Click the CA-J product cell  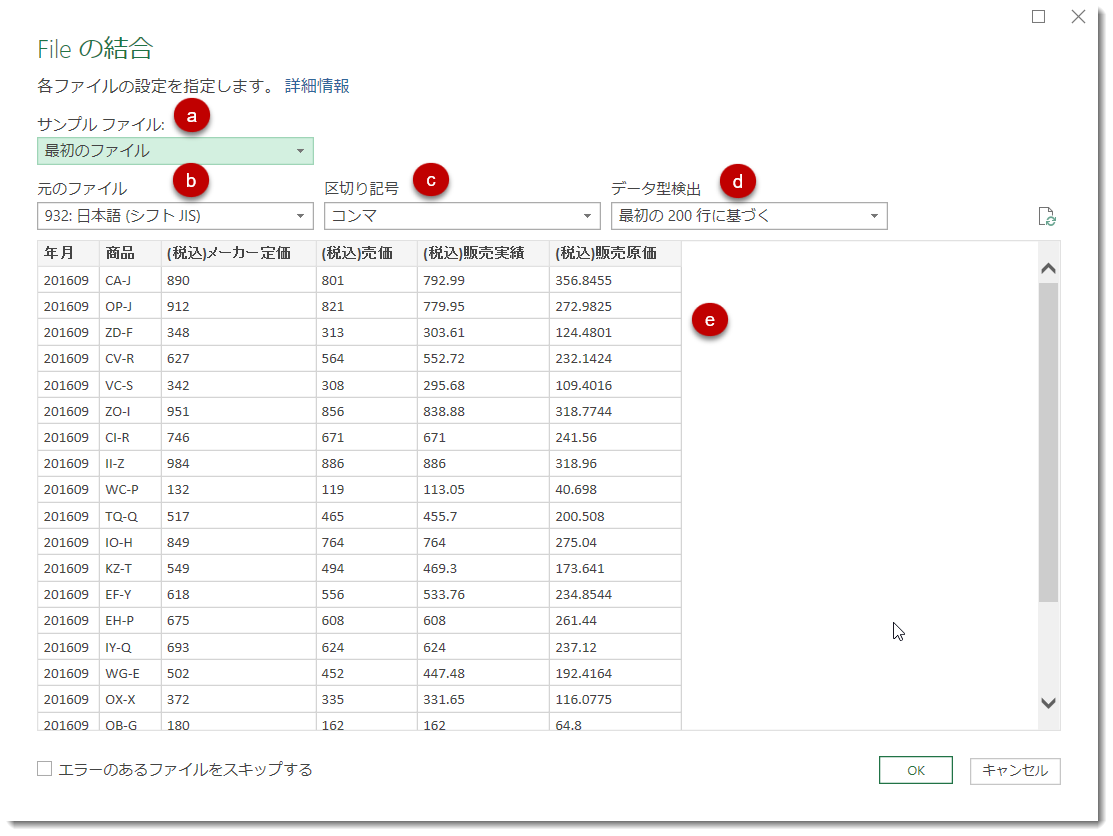tap(130, 280)
